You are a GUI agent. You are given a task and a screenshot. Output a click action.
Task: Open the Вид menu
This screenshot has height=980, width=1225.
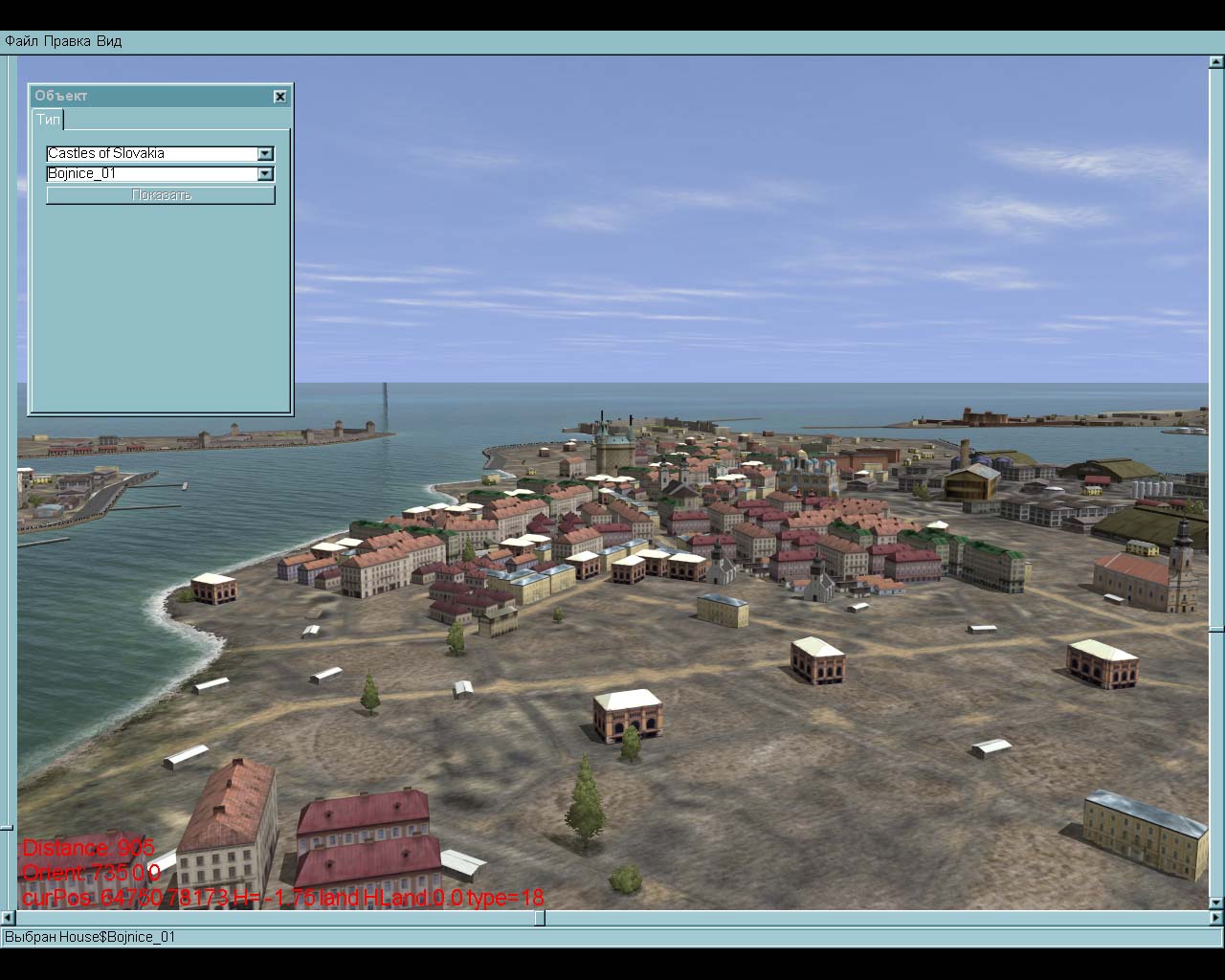pyautogui.click(x=109, y=41)
